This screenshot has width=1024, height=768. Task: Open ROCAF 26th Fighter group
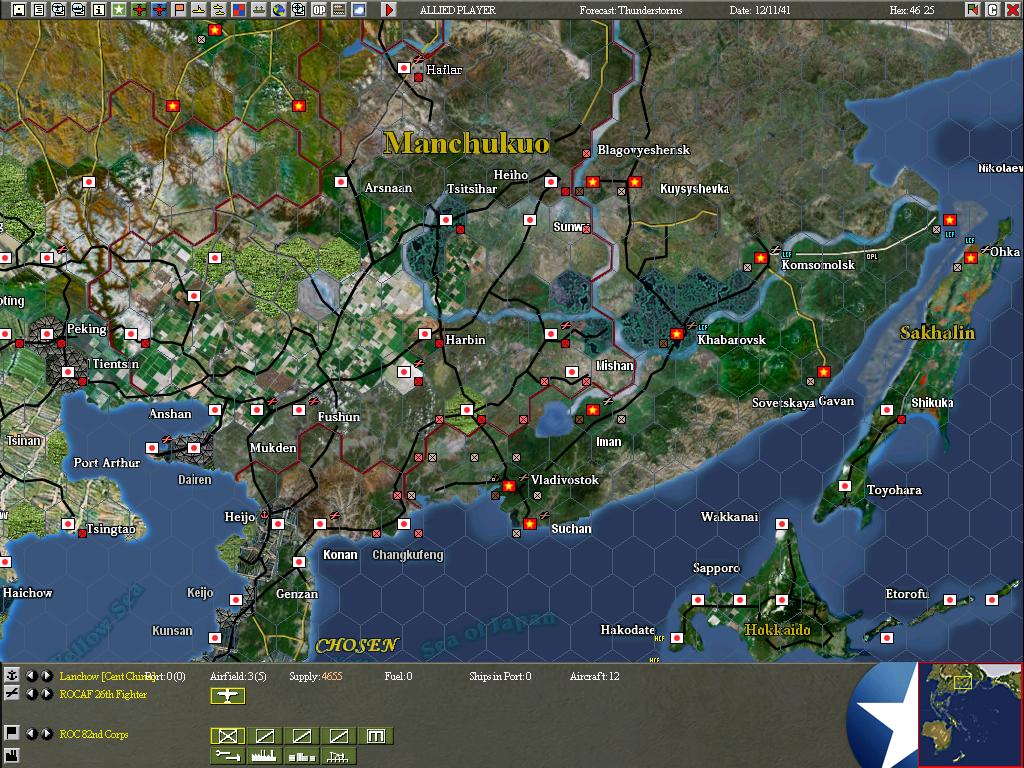pyautogui.click(x=103, y=694)
